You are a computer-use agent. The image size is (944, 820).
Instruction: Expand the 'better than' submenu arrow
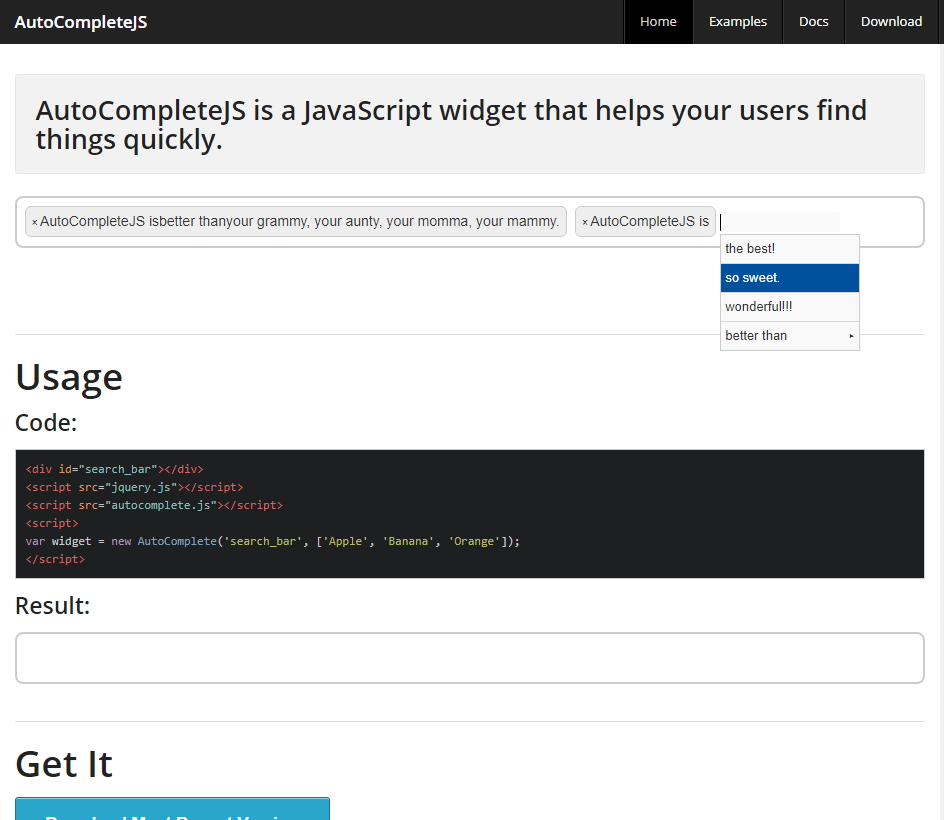[x=851, y=336]
